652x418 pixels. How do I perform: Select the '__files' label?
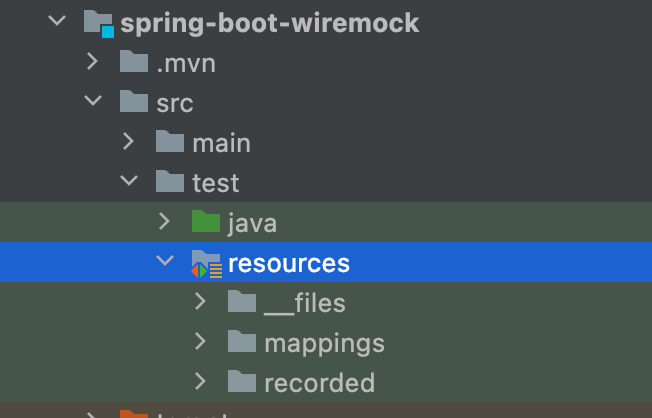305,303
